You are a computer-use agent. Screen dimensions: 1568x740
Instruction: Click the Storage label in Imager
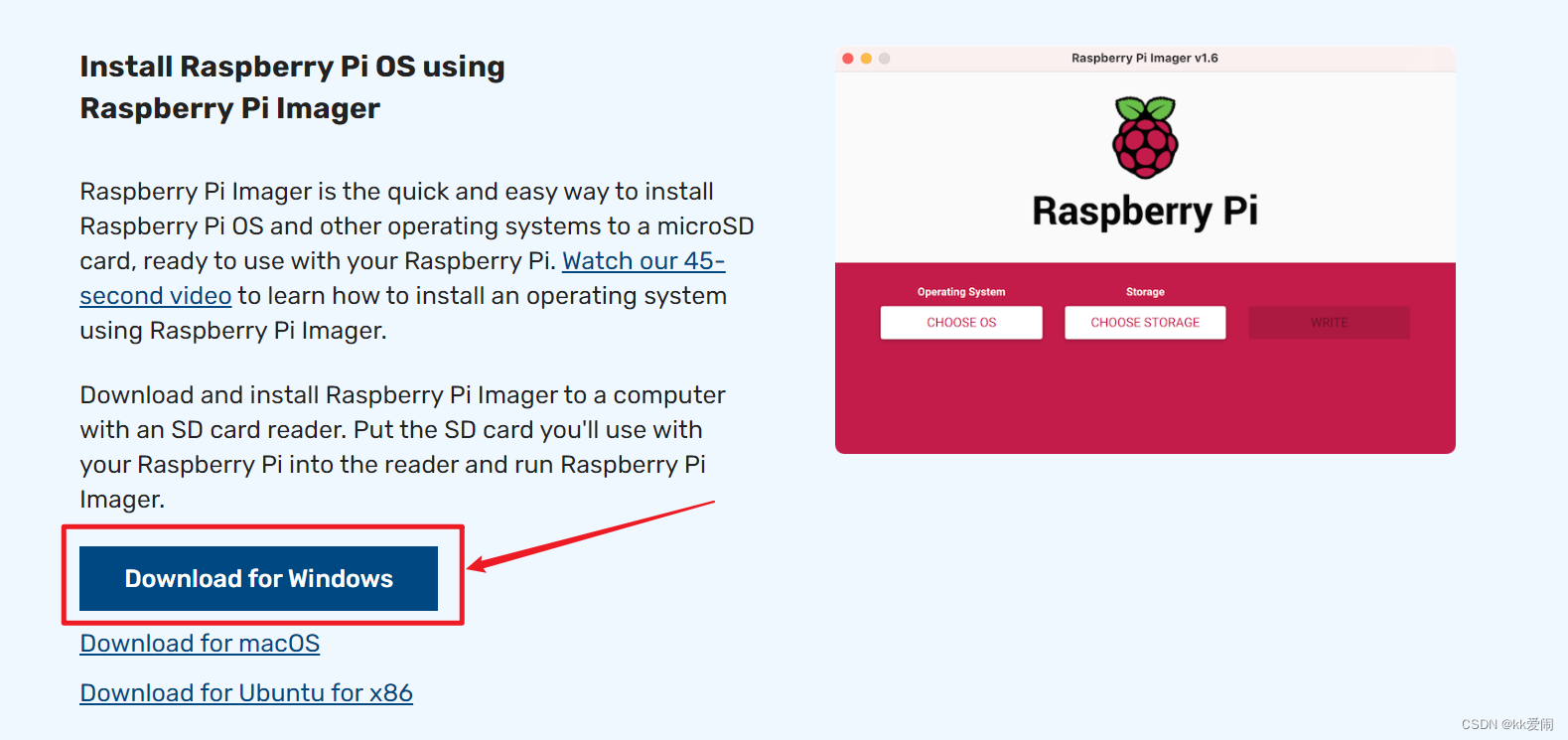tap(1145, 292)
